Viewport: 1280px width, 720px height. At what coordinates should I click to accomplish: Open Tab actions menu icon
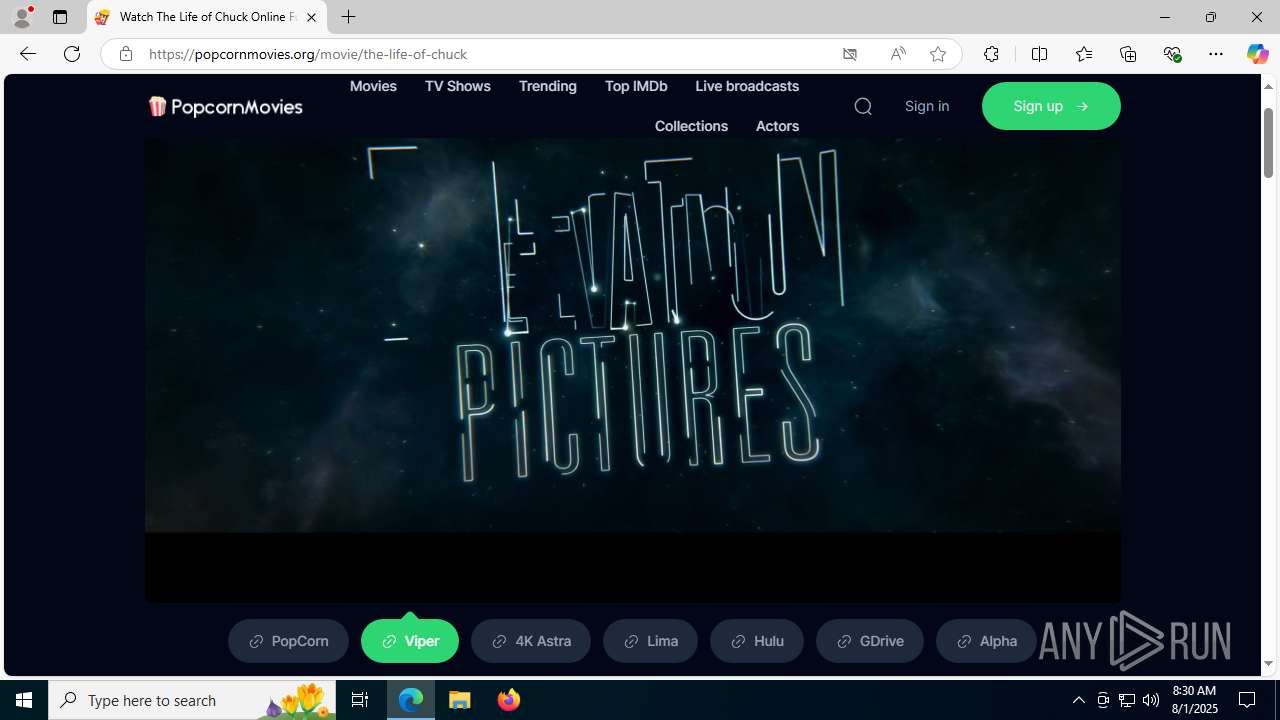tap(60, 17)
